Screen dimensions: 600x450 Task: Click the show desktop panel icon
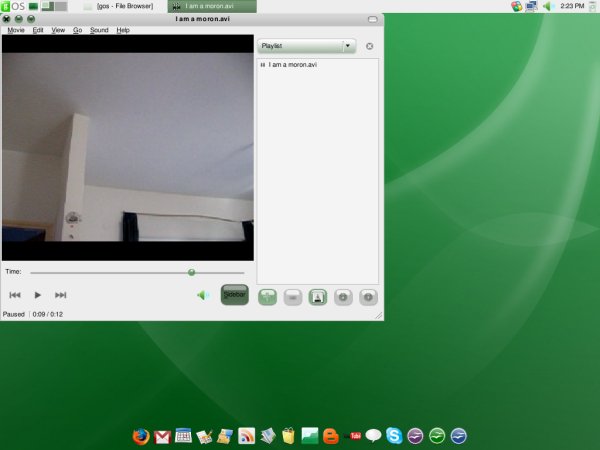point(33,6)
